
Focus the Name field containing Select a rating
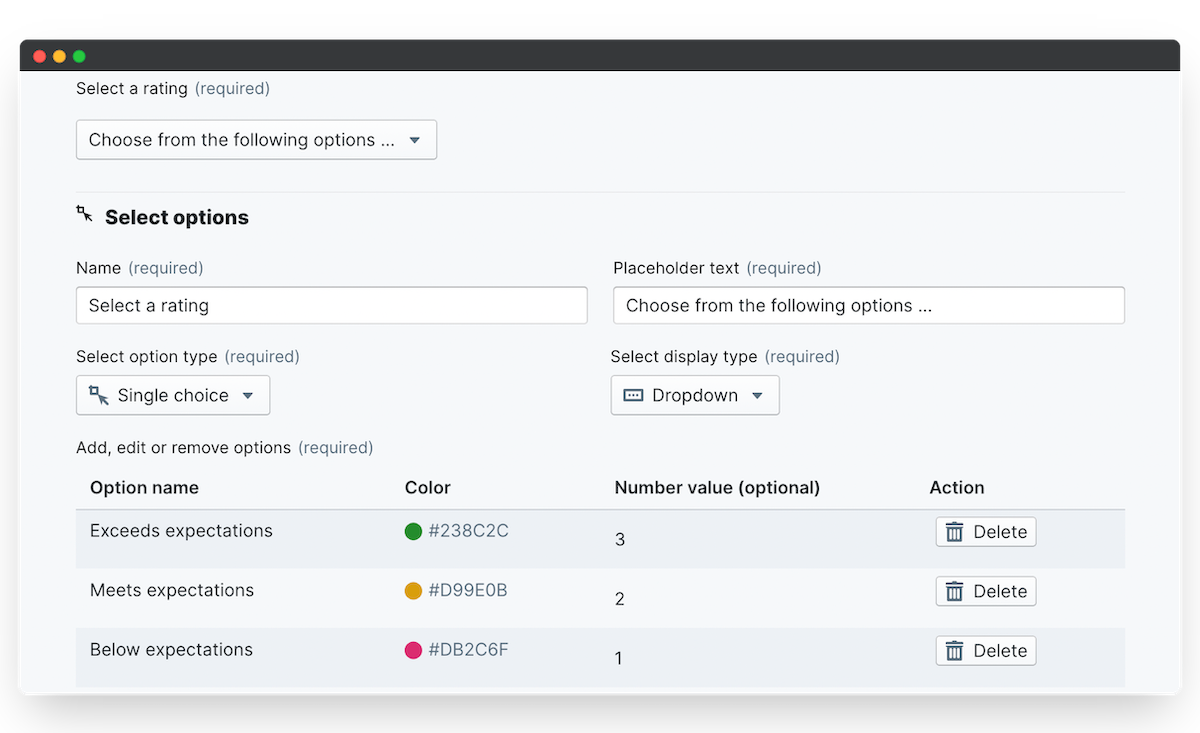(332, 306)
